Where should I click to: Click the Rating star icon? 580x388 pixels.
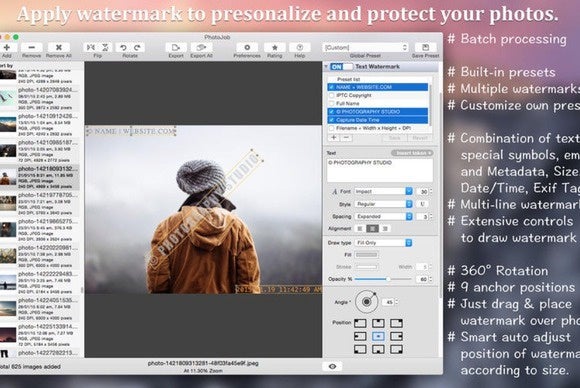(x=274, y=47)
